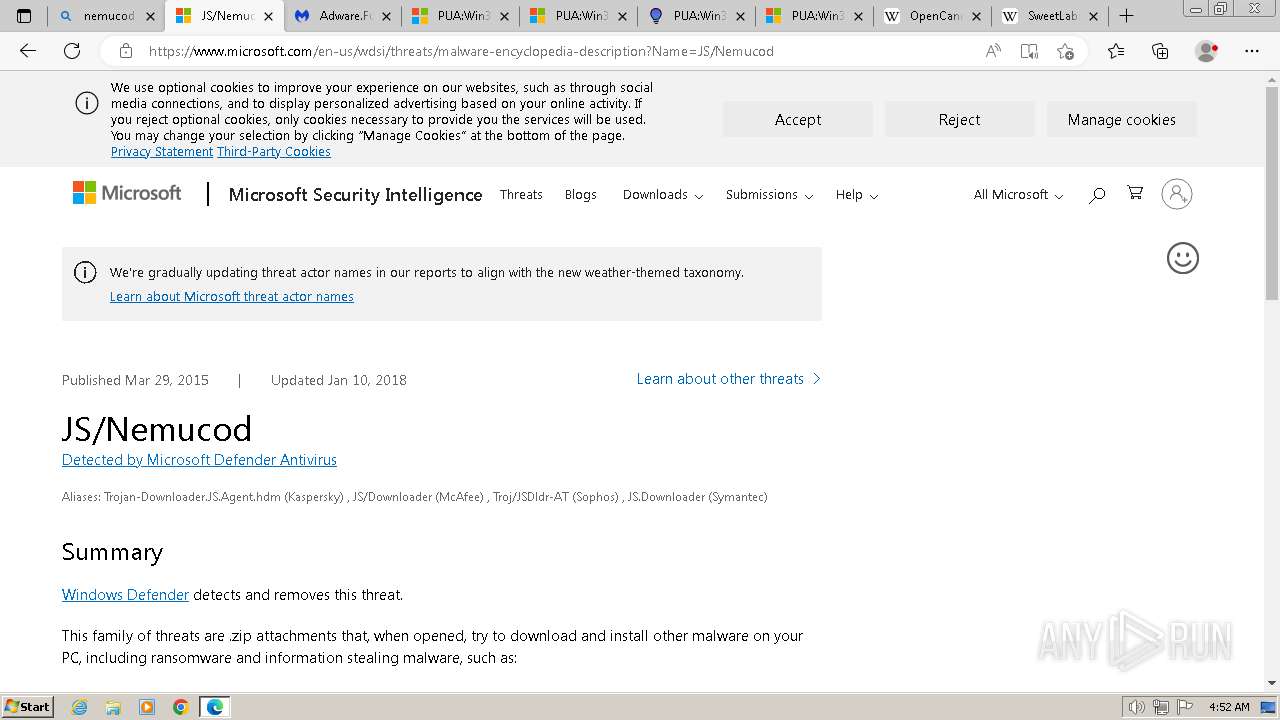The image size is (1280, 720).
Task: Open the Privacy Statement link
Action: [x=162, y=151]
